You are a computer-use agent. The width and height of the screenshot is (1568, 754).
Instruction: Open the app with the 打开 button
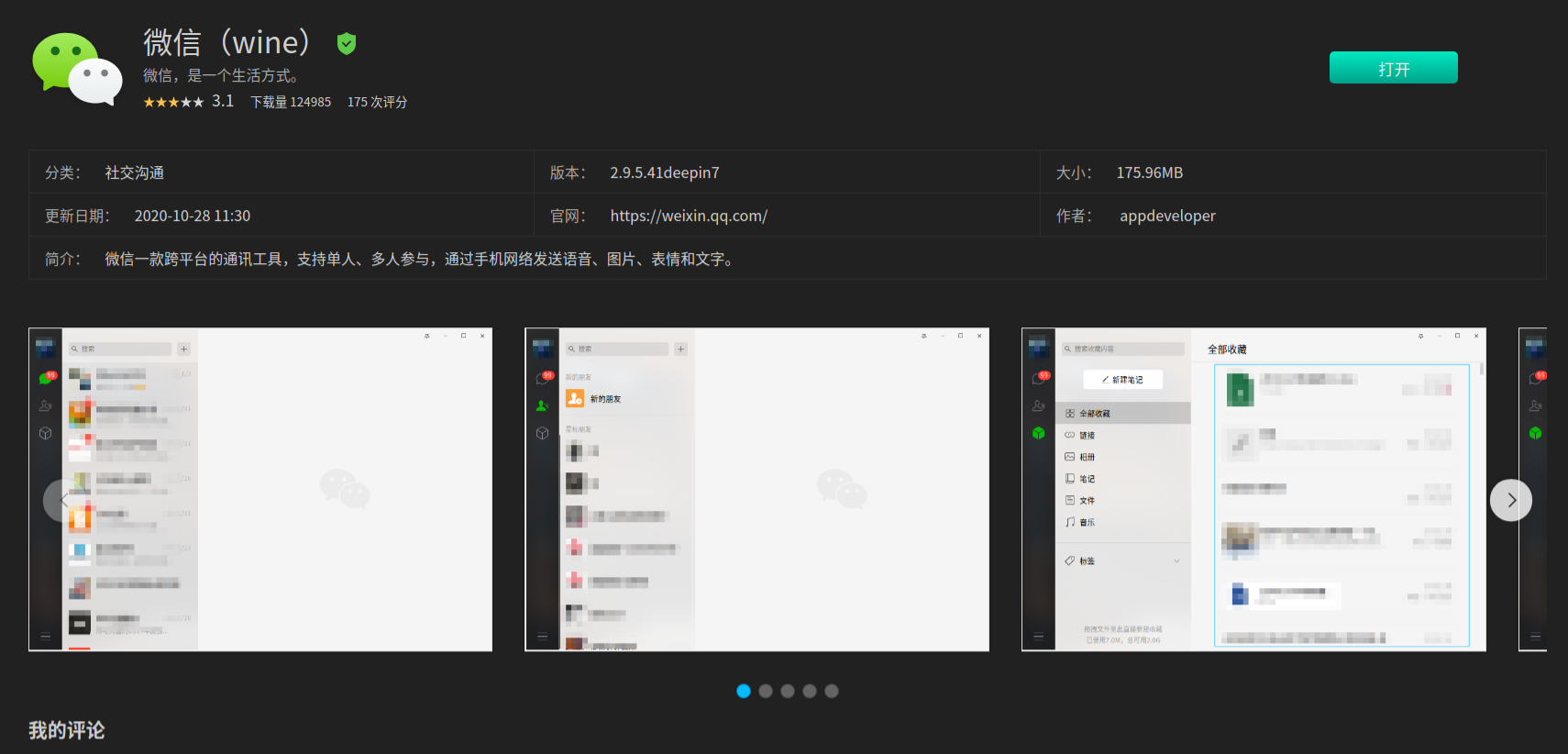(1393, 68)
